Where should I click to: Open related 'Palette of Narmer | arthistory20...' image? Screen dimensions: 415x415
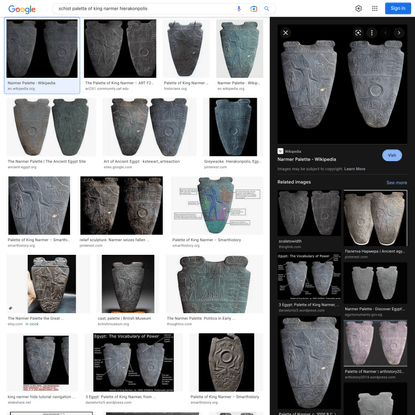[x=375, y=343]
